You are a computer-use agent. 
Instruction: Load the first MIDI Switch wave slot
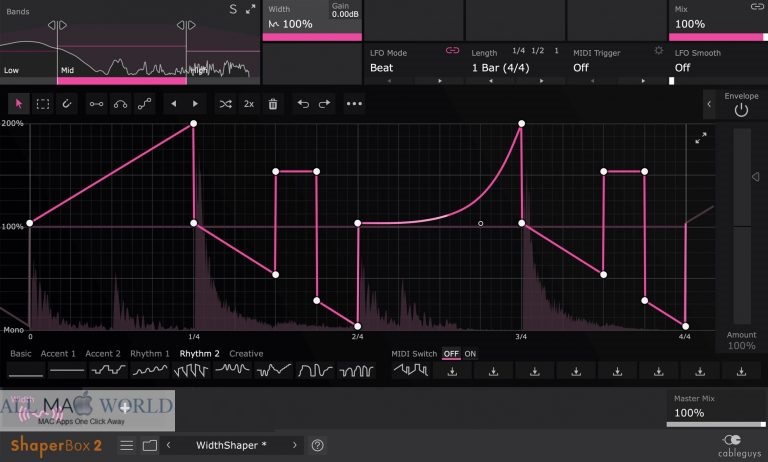pyautogui.click(x=411, y=370)
